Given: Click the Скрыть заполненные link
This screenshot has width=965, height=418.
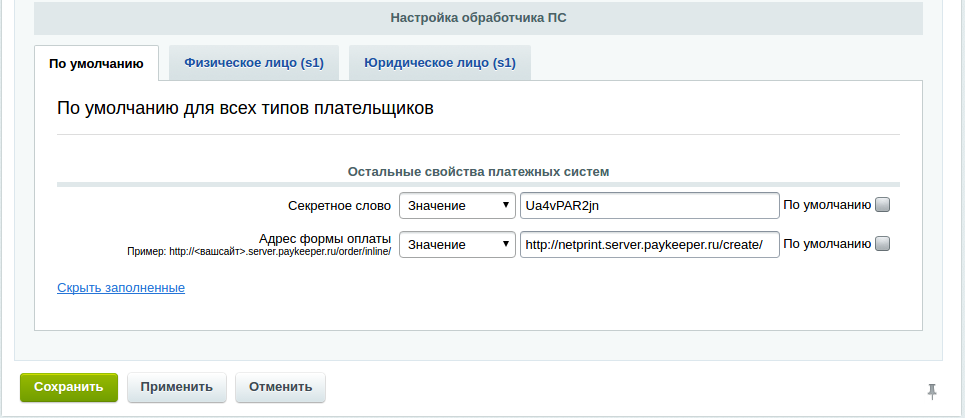Looking at the screenshot, I should [121, 288].
